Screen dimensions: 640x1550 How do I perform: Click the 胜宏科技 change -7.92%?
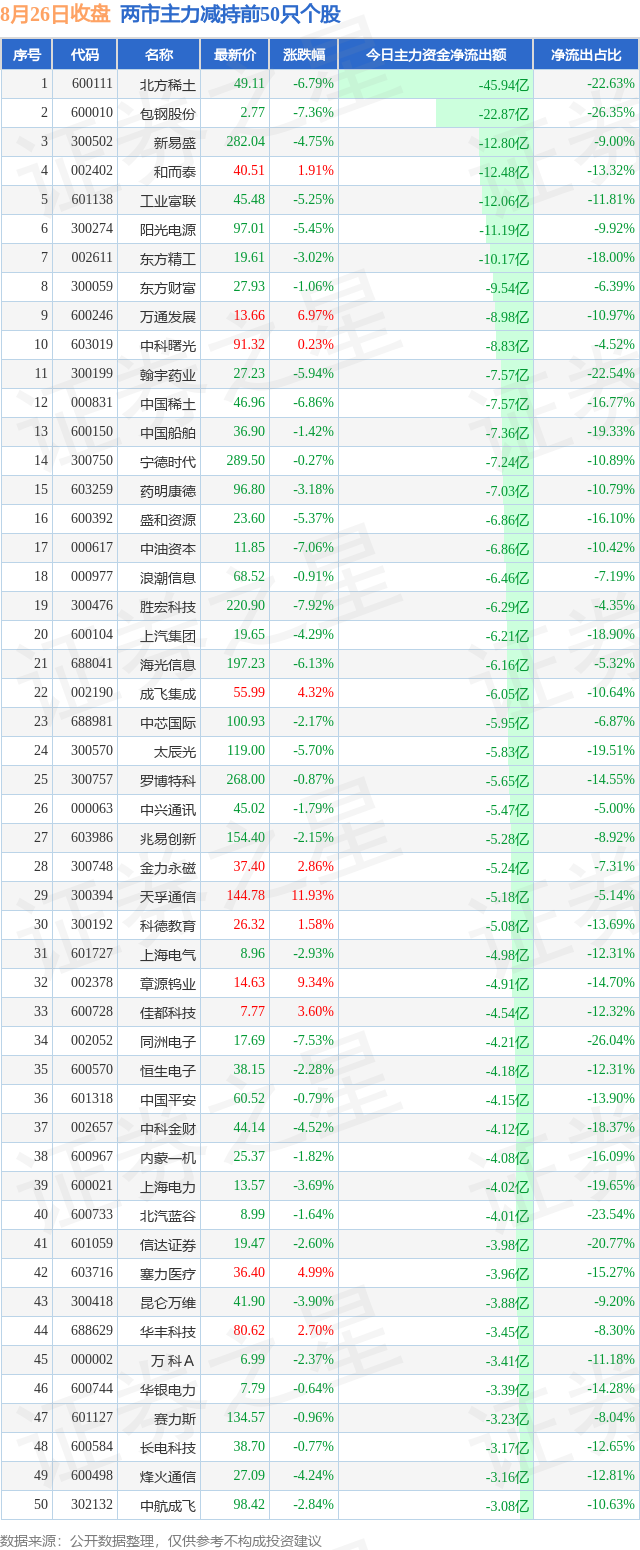click(314, 605)
